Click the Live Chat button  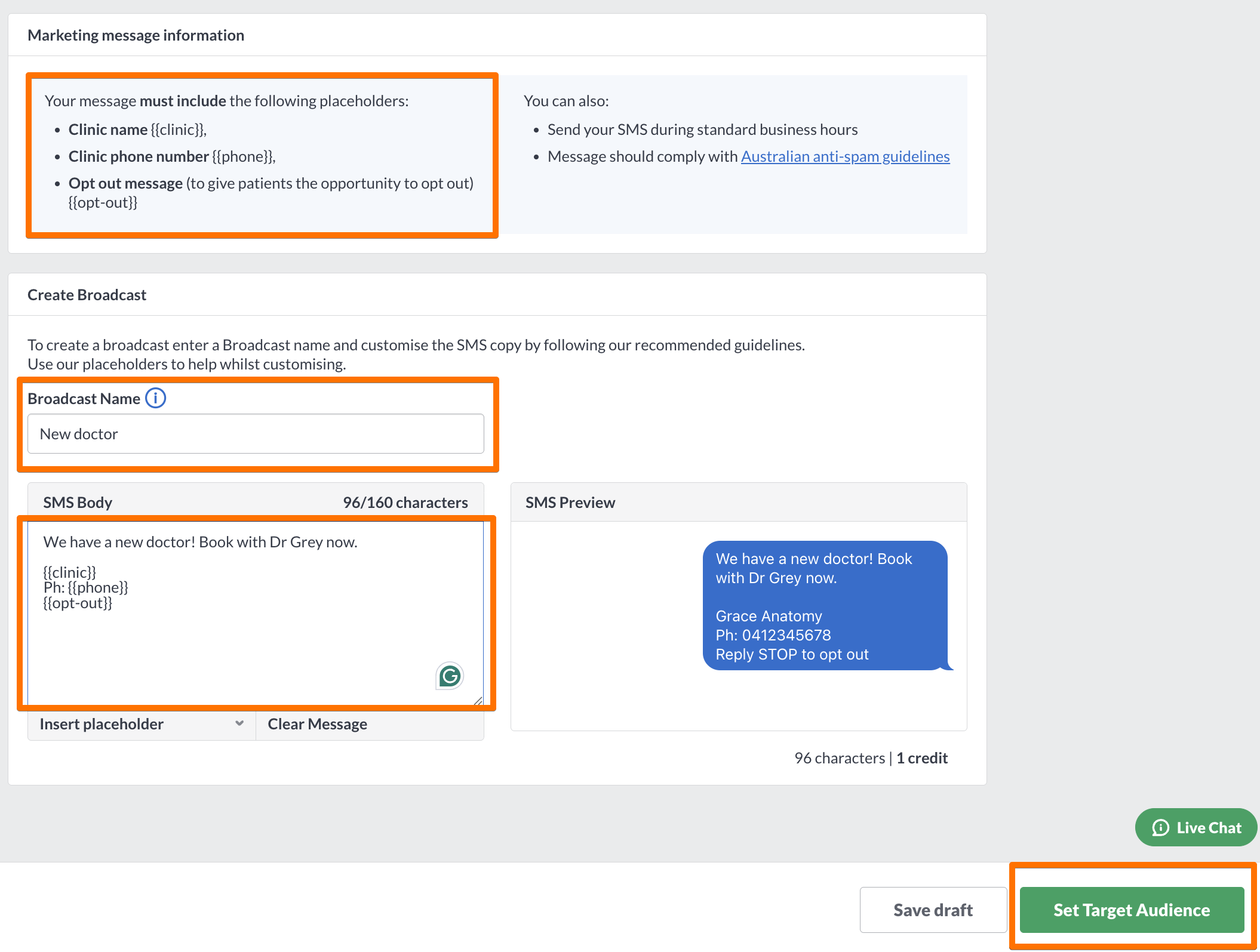pyautogui.click(x=1196, y=827)
